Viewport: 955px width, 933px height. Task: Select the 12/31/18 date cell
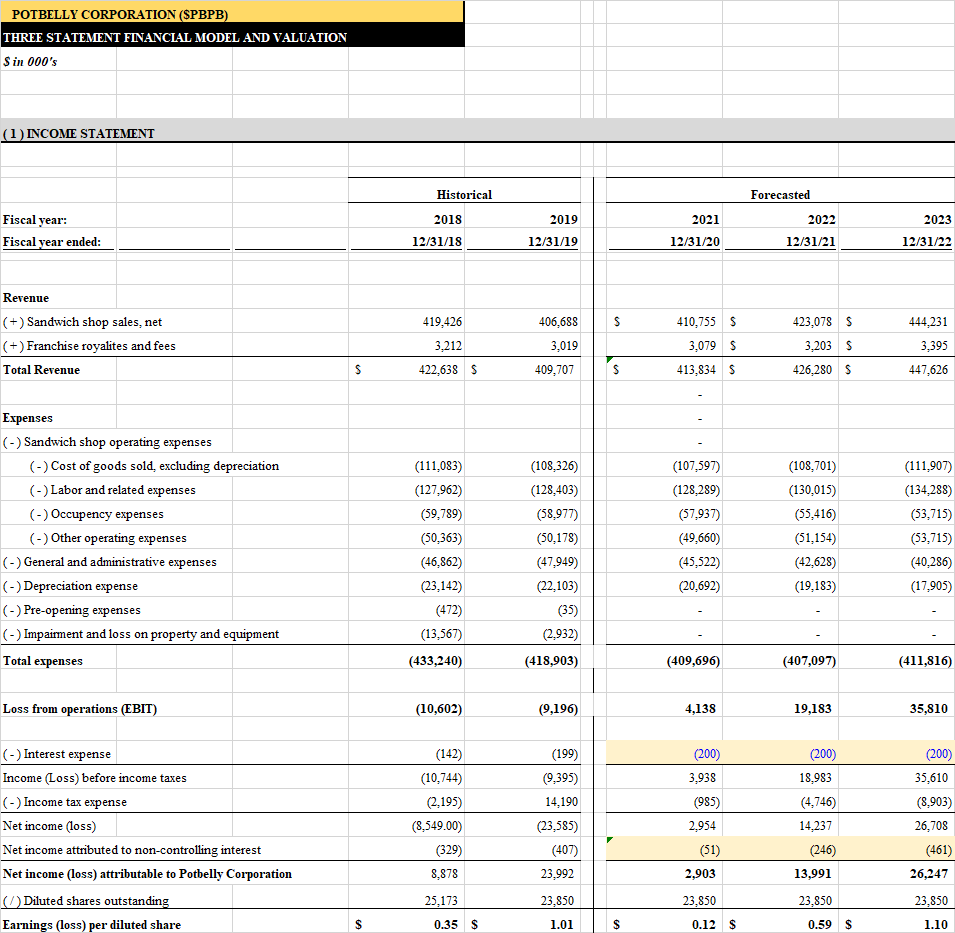pyautogui.click(x=406, y=242)
